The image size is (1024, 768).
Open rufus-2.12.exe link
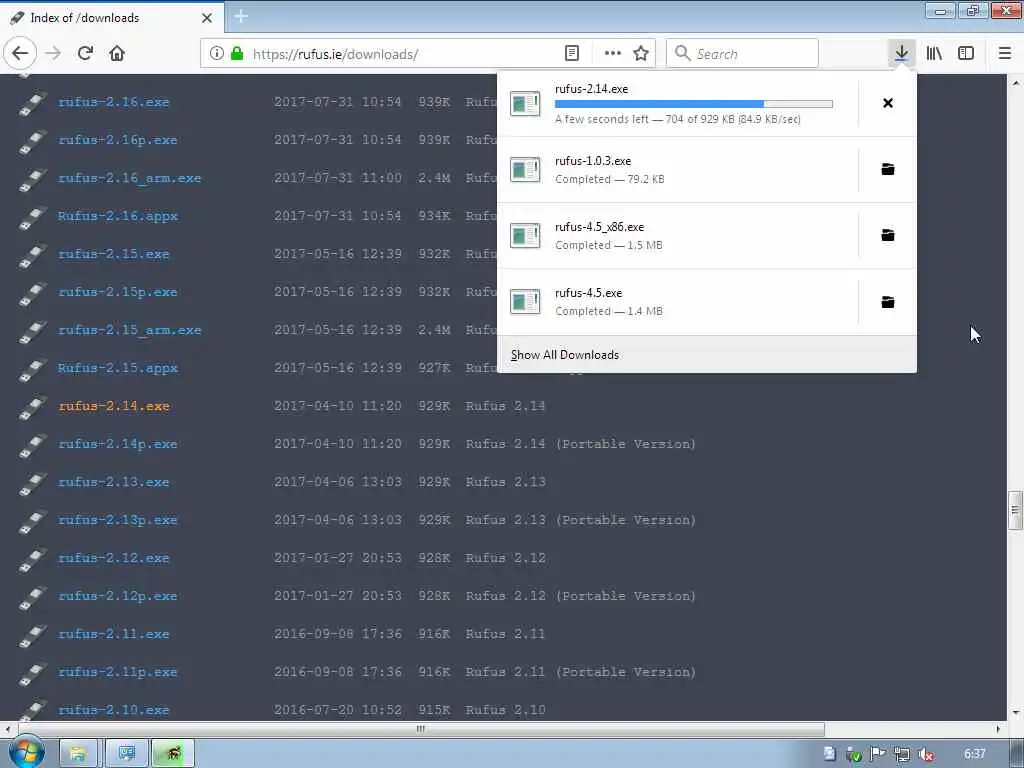[x=114, y=558]
